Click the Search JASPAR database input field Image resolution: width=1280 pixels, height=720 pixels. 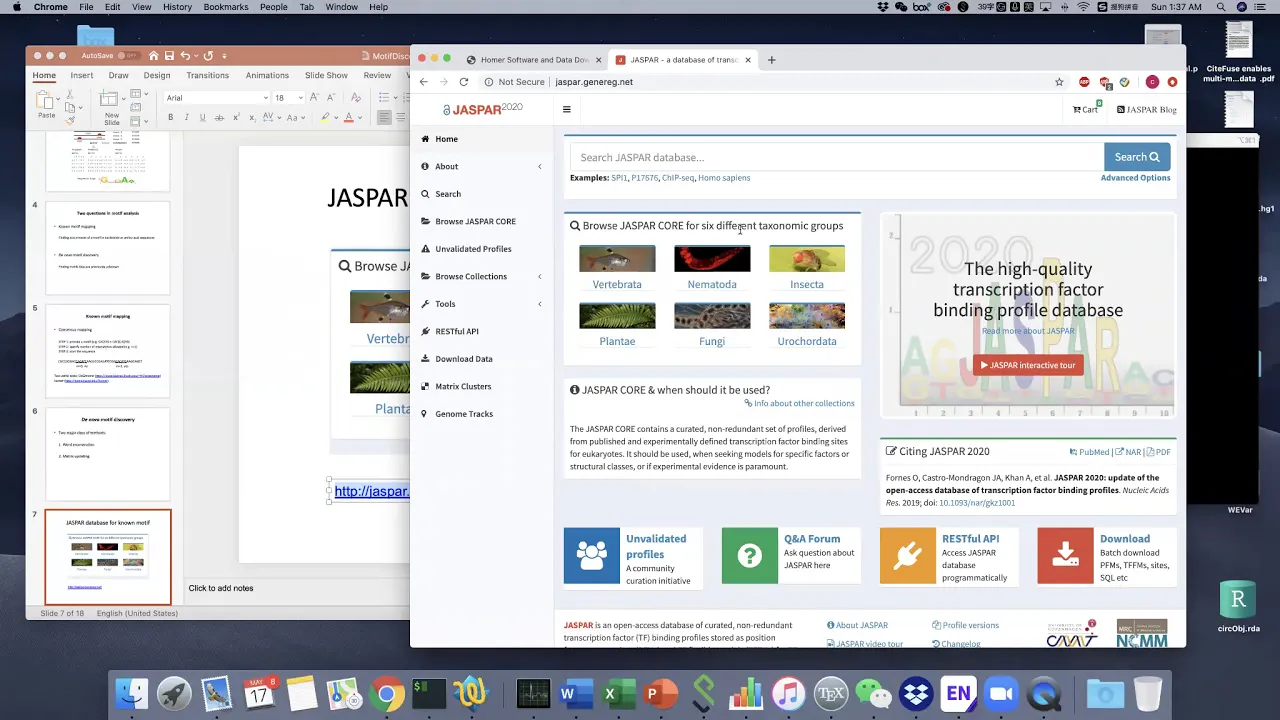[x=837, y=157]
